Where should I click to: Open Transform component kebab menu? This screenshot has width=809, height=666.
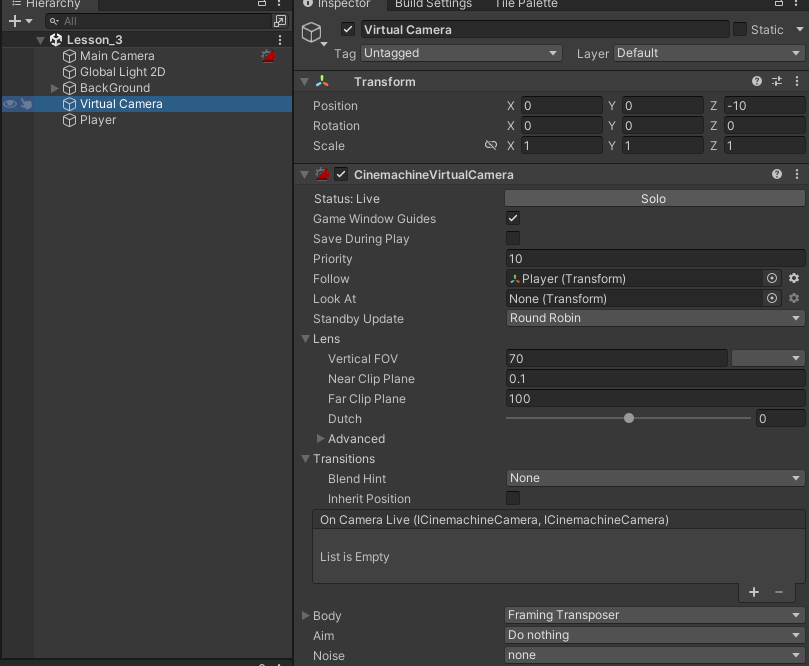797,81
